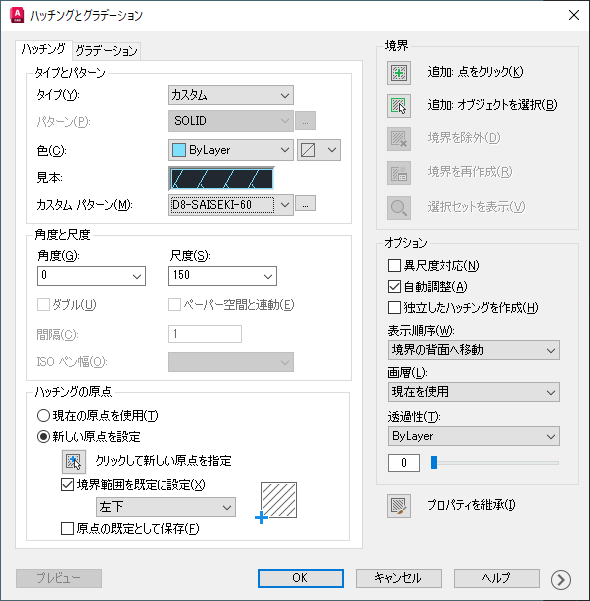Click the 追加: オブジェクトを選択 icon
This screenshot has height=601, width=590.
click(399, 106)
